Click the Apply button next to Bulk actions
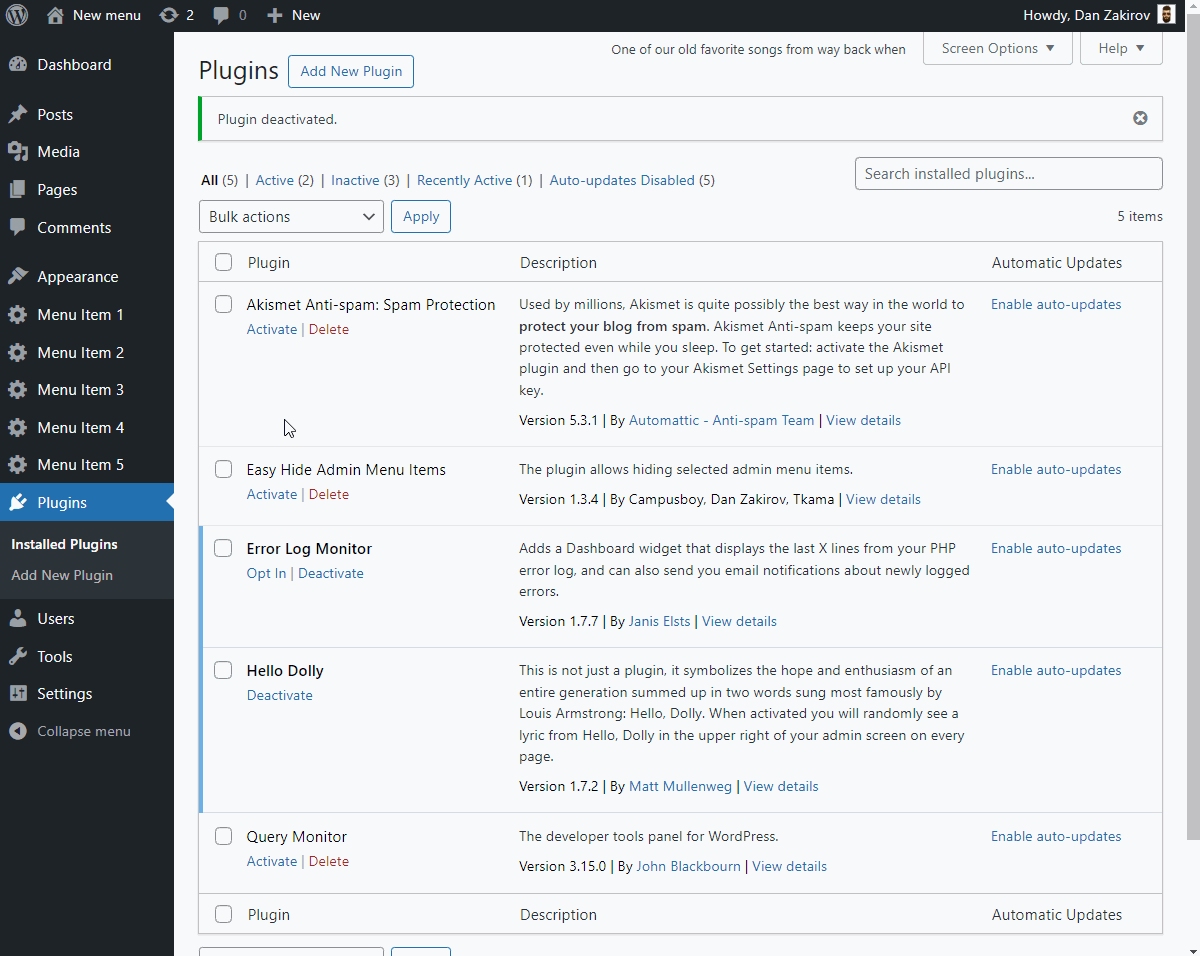1200x956 pixels. click(421, 216)
